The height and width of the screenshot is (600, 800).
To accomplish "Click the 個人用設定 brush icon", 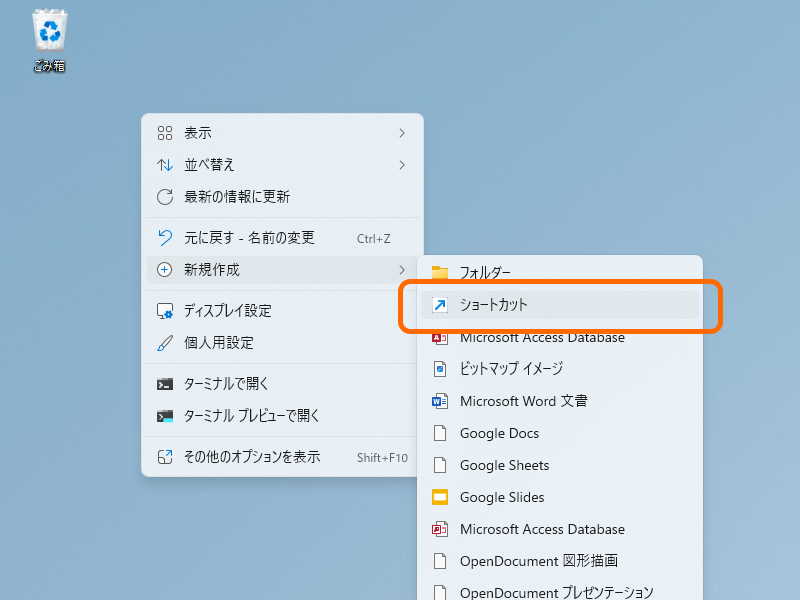I will 165,343.
